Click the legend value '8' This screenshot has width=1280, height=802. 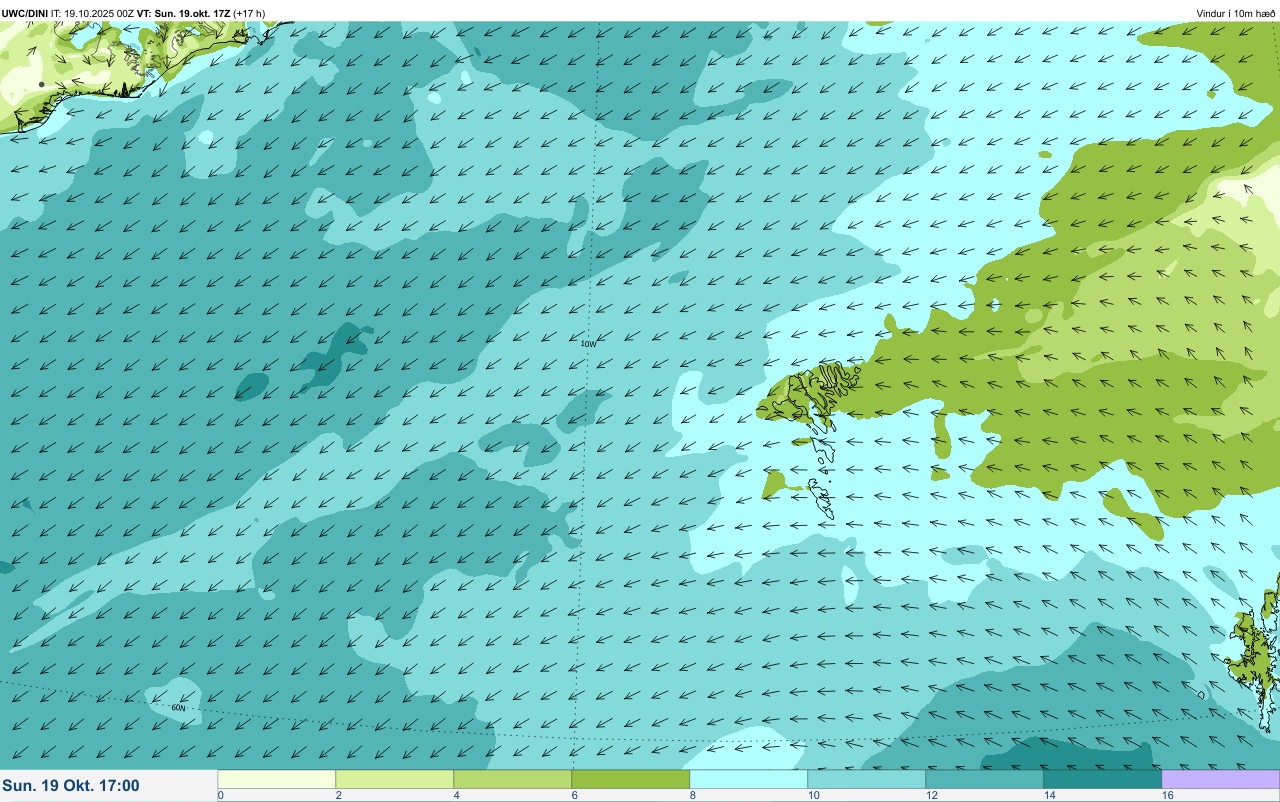[x=692, y=795]
